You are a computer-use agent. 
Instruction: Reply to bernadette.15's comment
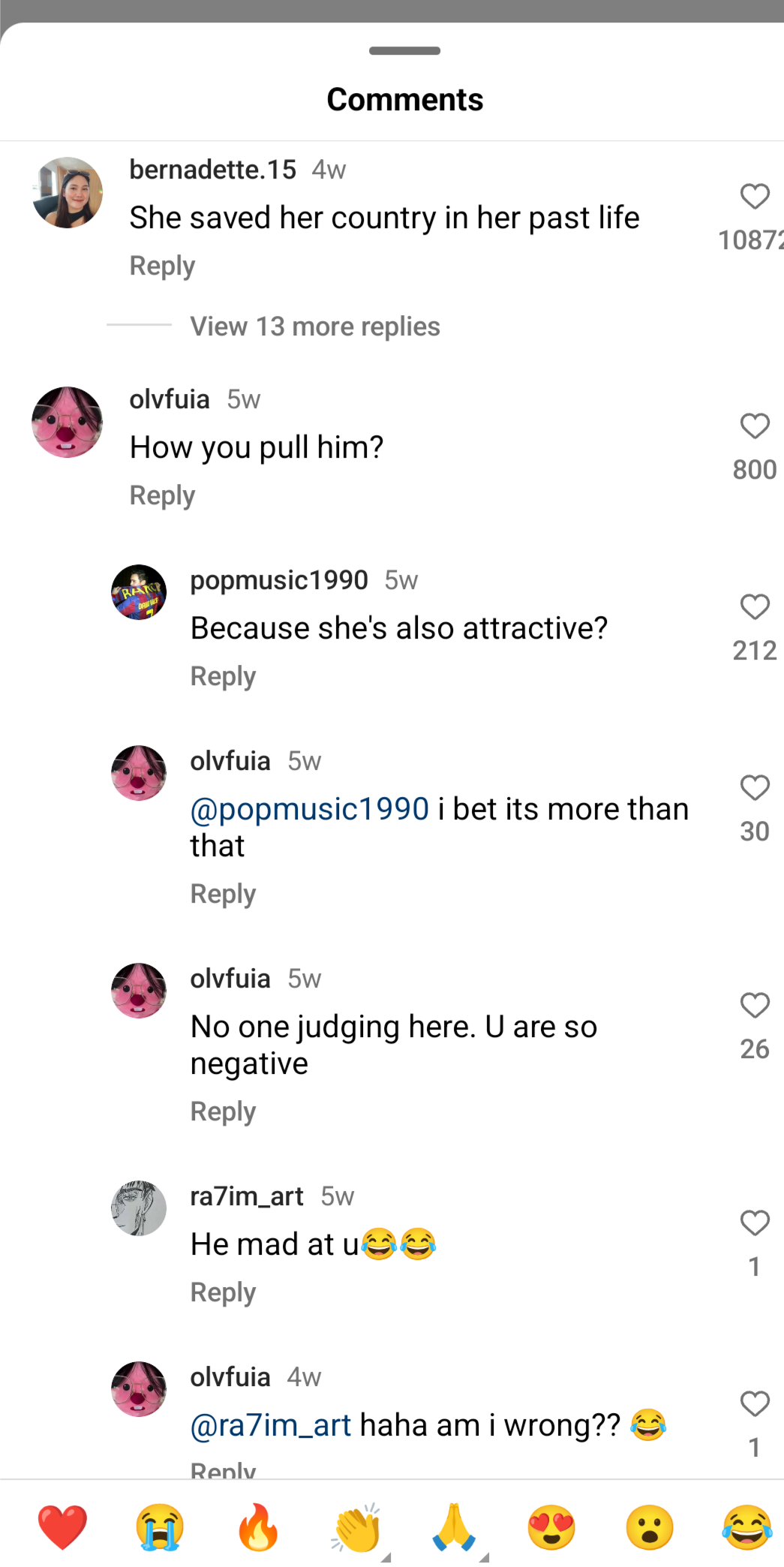tap(162, 266)
